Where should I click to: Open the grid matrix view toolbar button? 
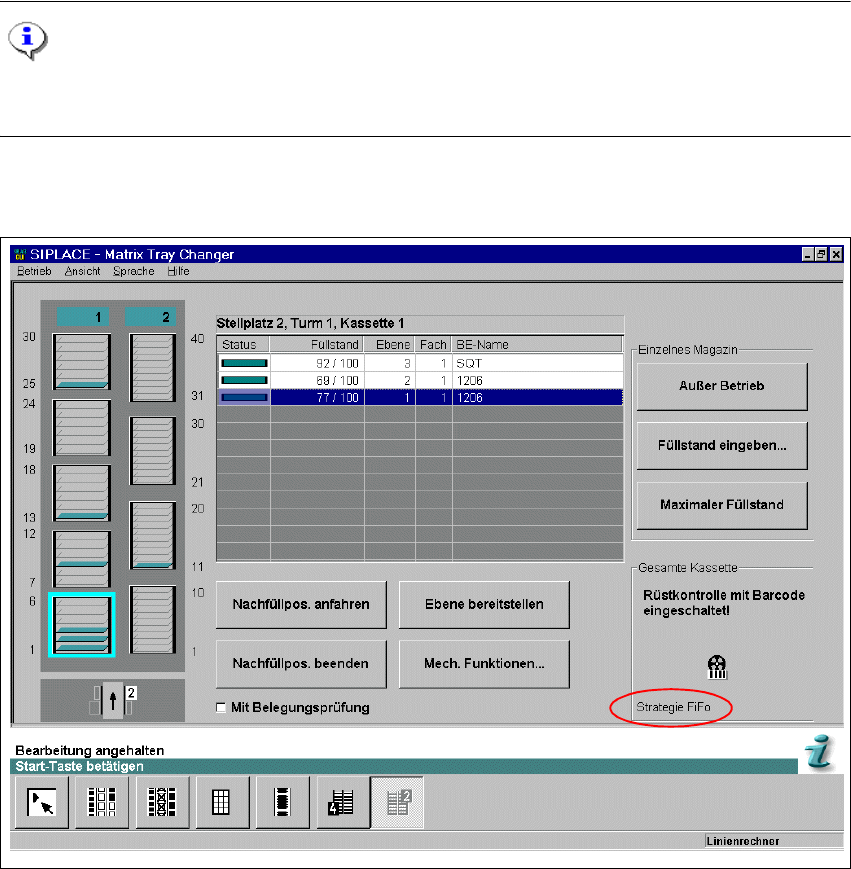tap(222, 802)
